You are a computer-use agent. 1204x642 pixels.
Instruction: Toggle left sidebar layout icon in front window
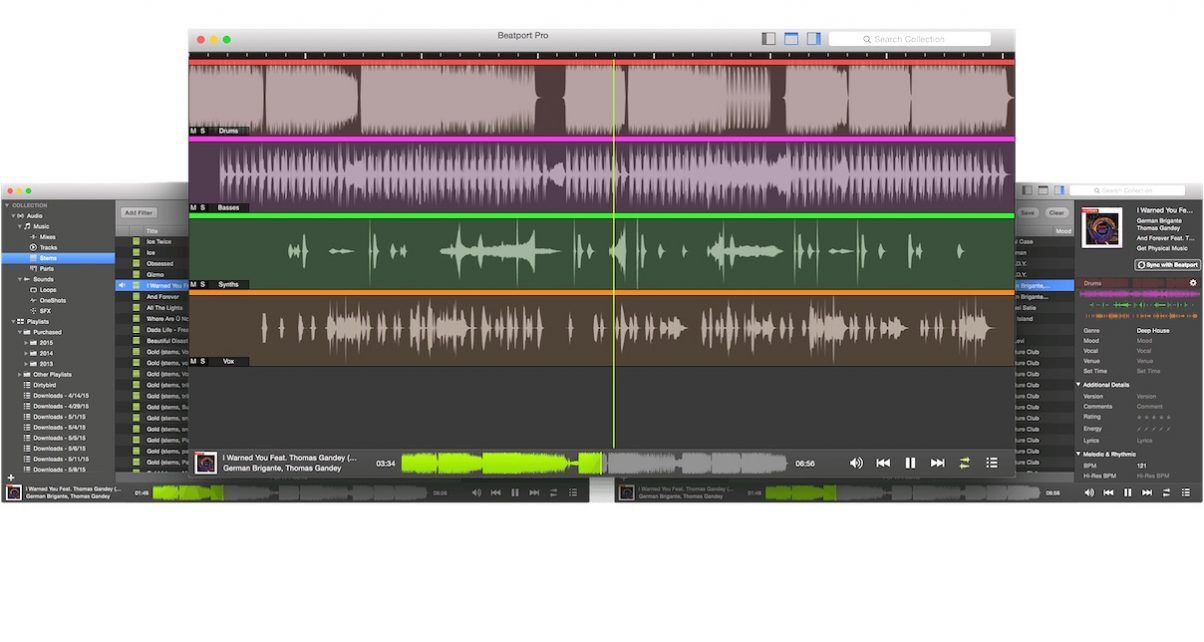click(x=768, y=39)
